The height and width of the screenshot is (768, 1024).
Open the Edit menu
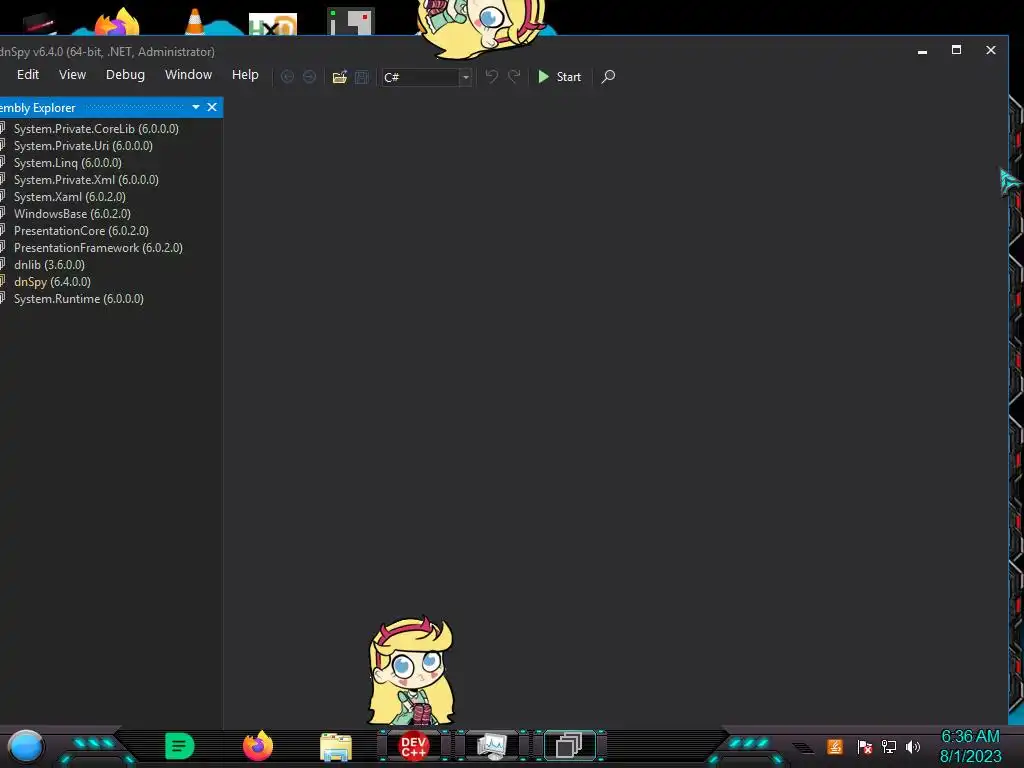tap(28, 74)
